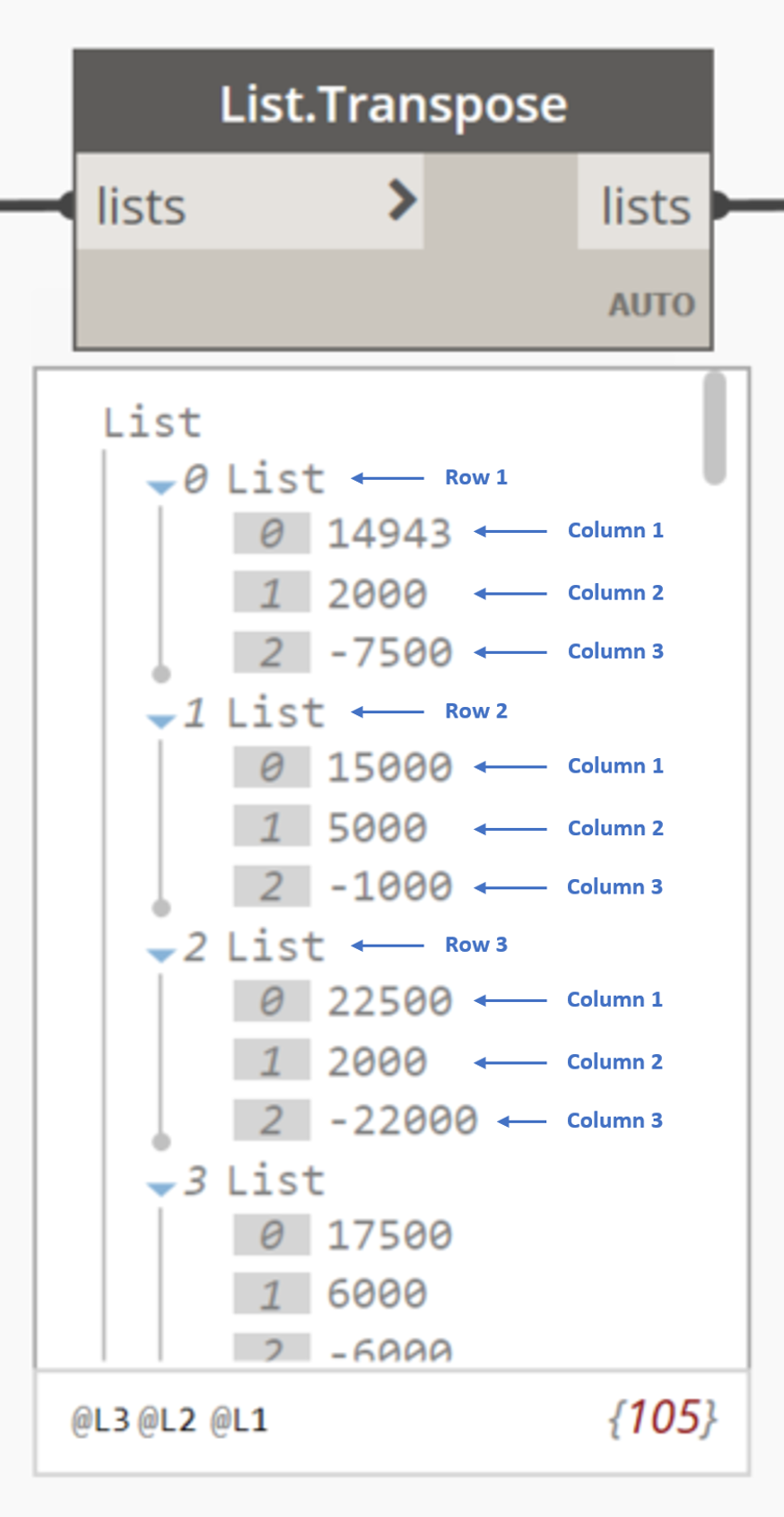Click the root List label
The image size is (784, 1517).
click(152, 423)
